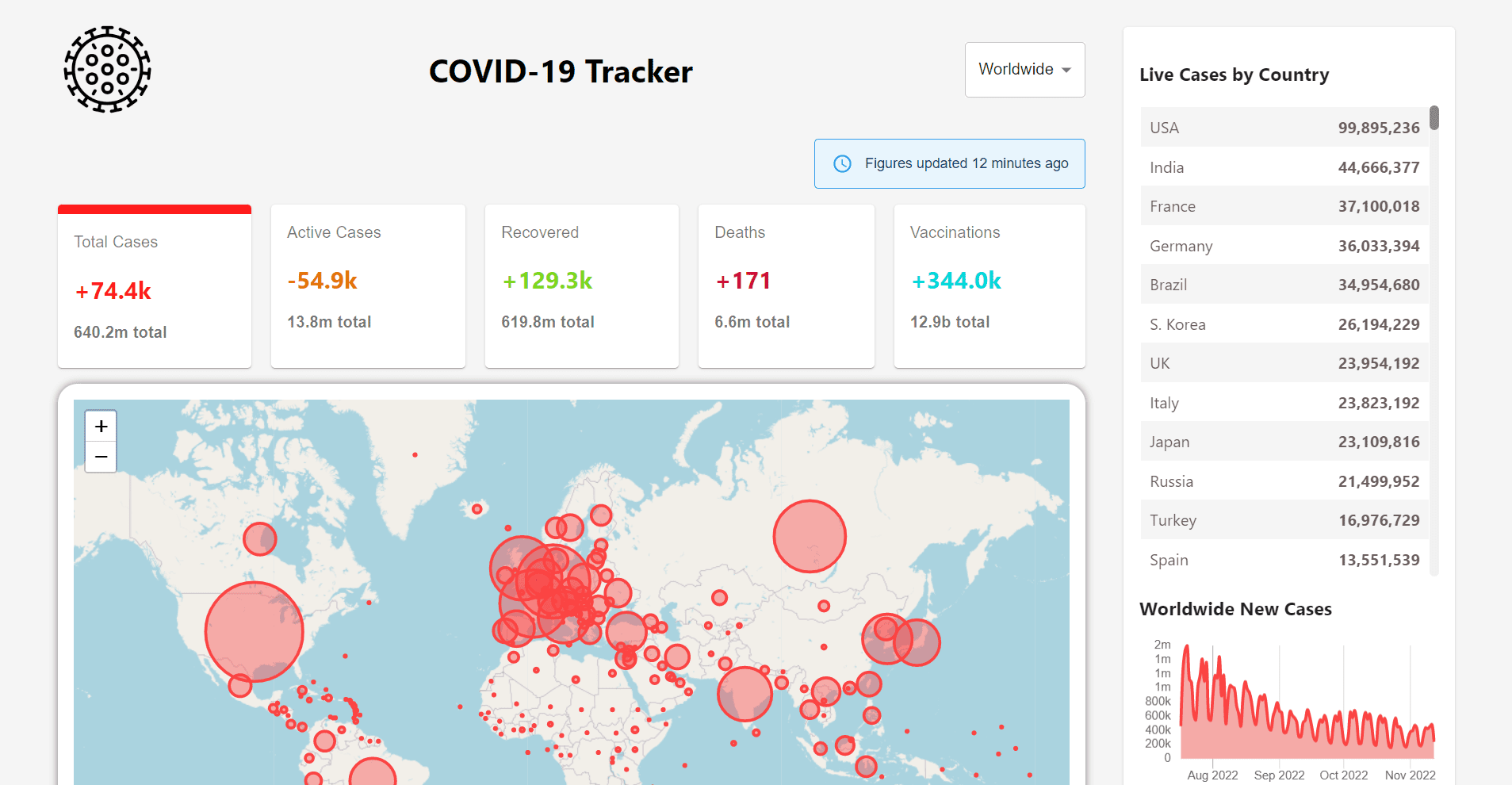Click the dropdown arrow beside Worldwide
Image resolution: width=1512 pixels, height=785 pixels.
pyautogui.click(x=1066, y=70)
